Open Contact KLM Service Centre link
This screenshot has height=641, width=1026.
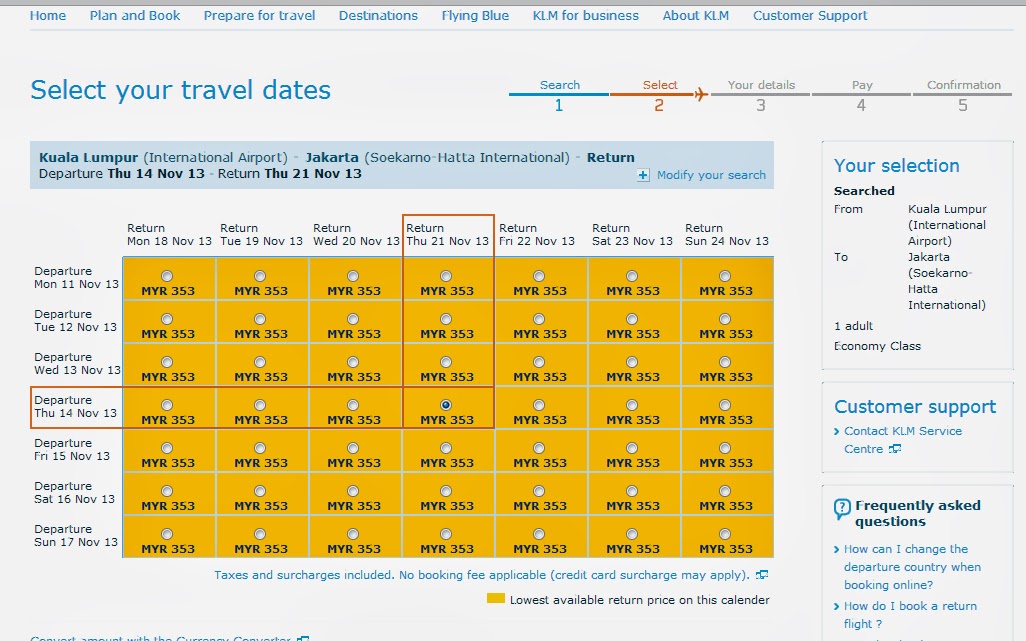(903, 440)
